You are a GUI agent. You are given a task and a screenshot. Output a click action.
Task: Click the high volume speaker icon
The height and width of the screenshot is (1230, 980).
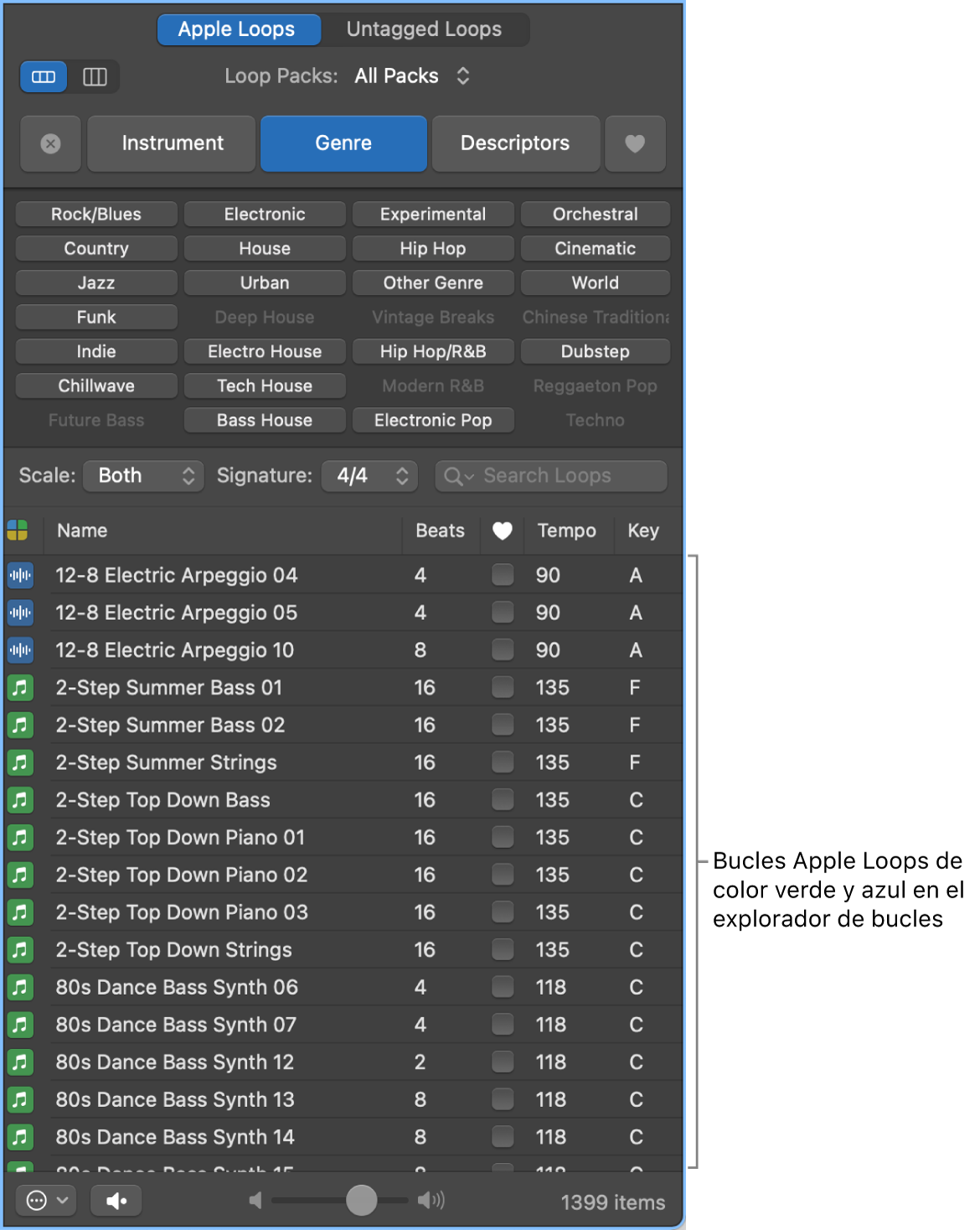(431, 1201)
